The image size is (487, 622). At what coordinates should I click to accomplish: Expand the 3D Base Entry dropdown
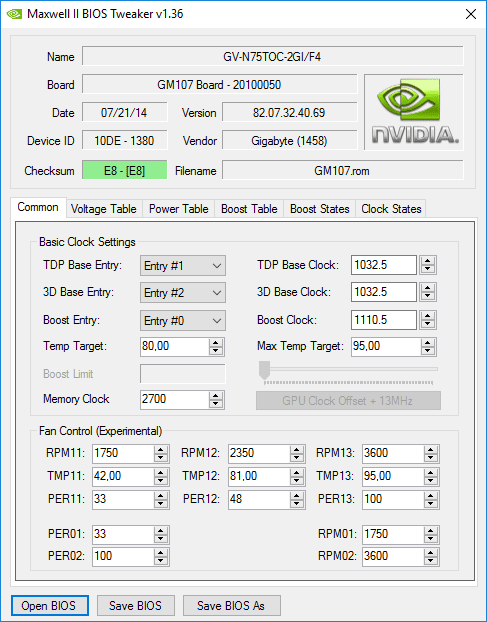(x=183, y=293)
